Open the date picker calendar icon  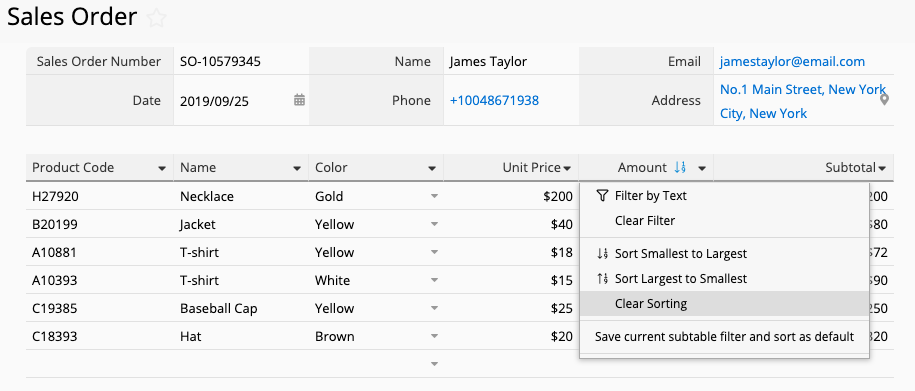[299, 100]
